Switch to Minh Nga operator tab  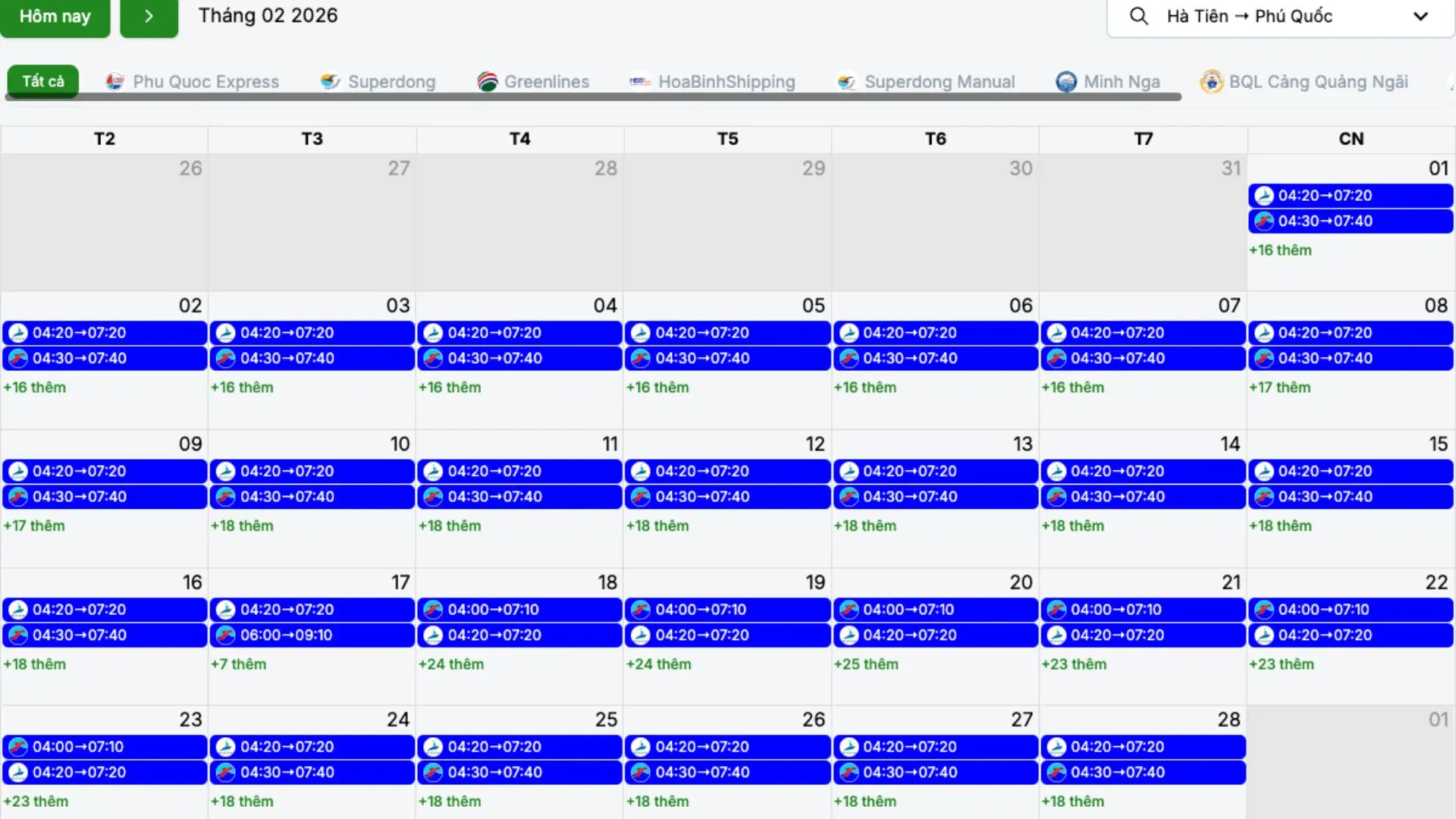tap(1121, 81)
